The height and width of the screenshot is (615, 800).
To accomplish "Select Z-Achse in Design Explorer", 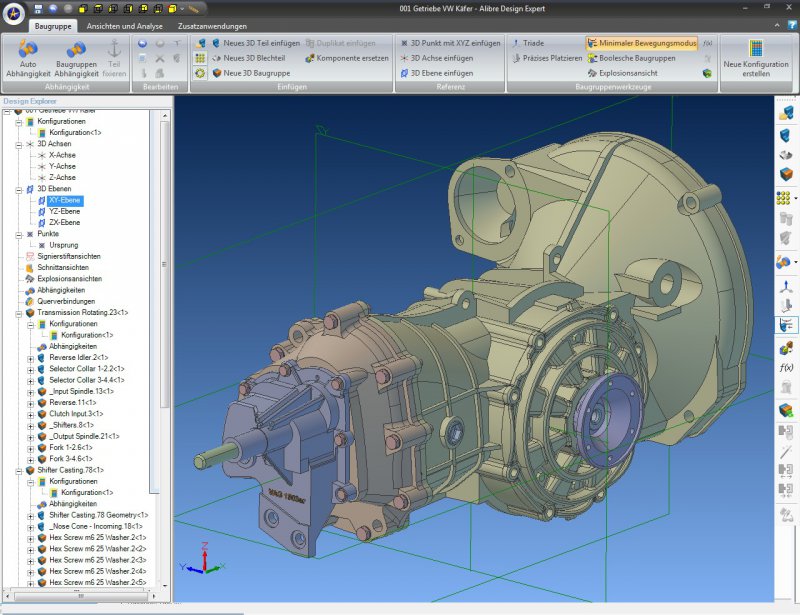I will point(62,178).
